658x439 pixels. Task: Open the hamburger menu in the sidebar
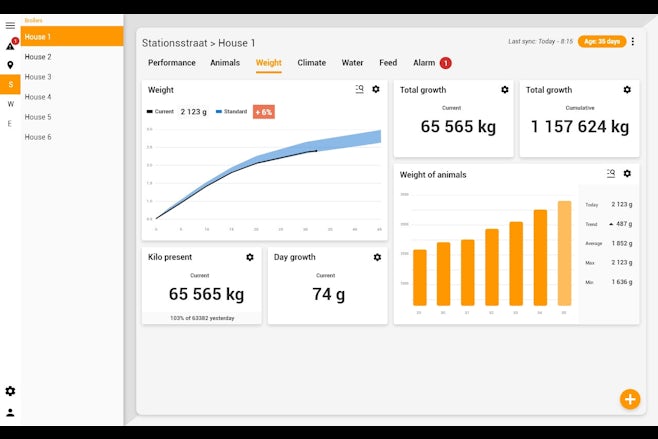coord(10,26)
